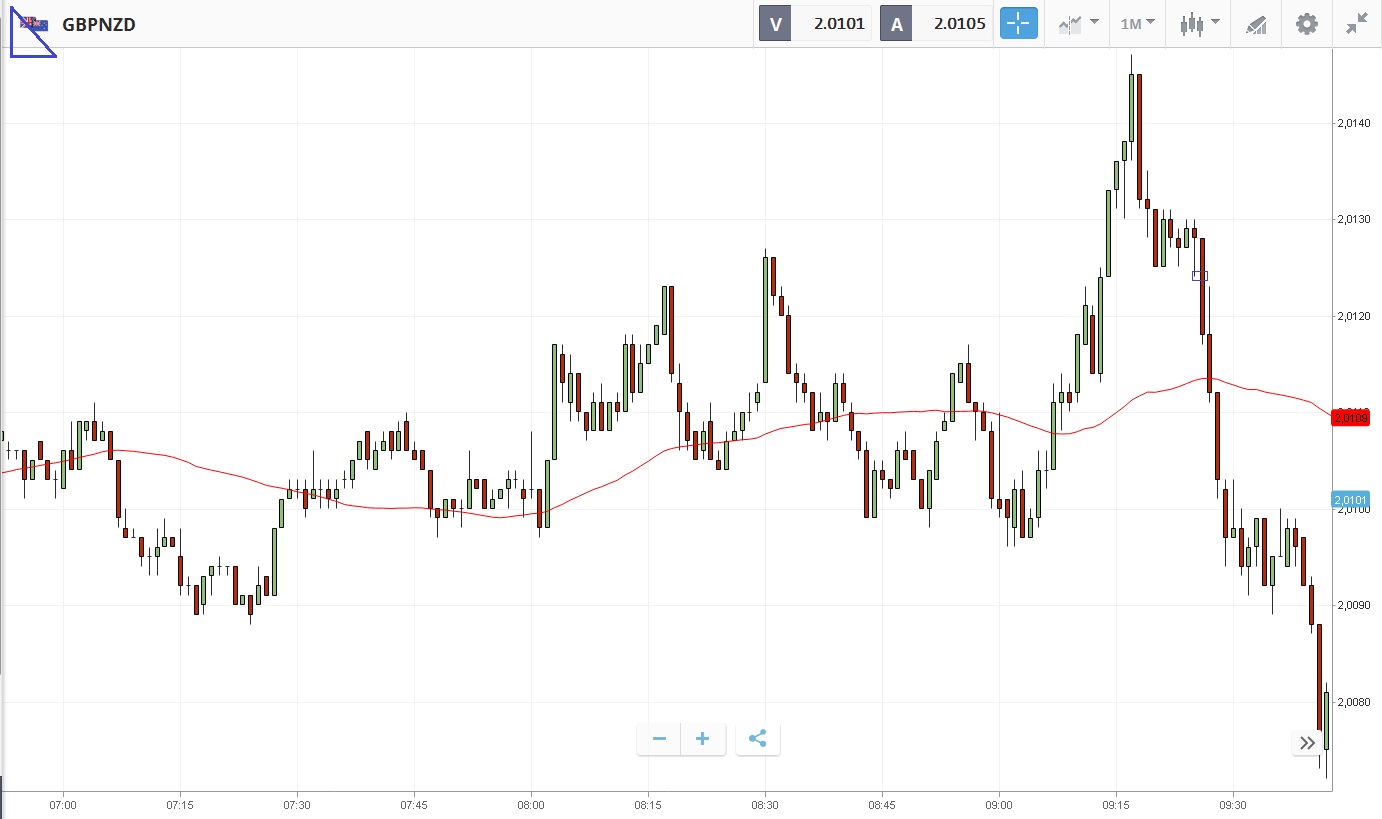Collapse the chart from fullscreen
Screen dimensions: 1382x819
point(1356,24)
